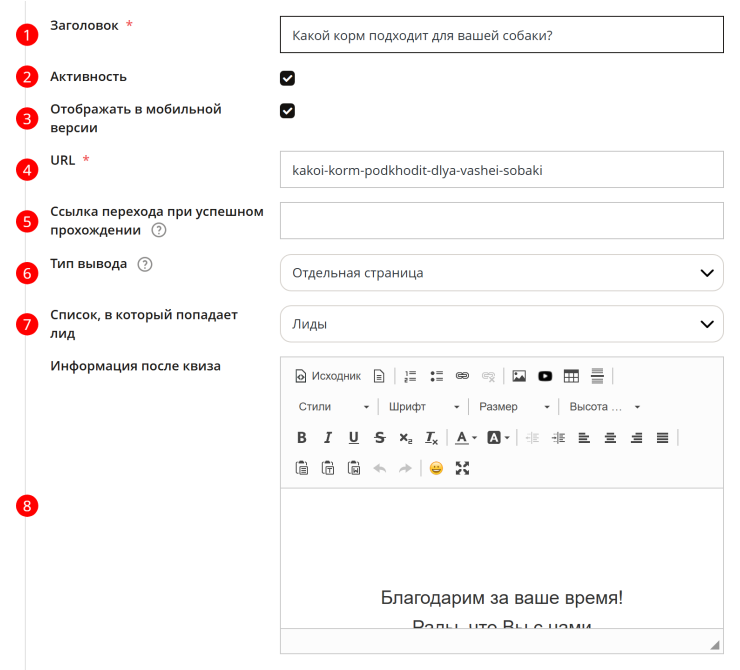The width and height of the screenshot is (740, 670).
Task: Click the Заголовок input field
Action: tap(502, 34)
